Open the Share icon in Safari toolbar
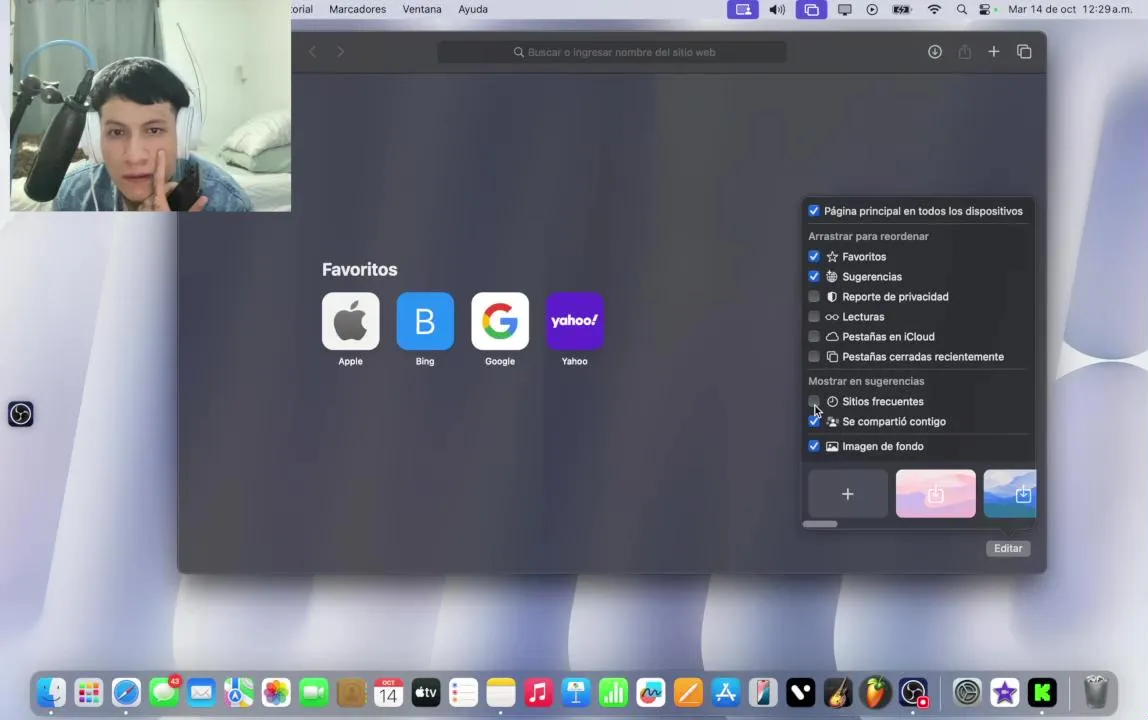This screenshot has width=1148, height=720. (965, 52)
